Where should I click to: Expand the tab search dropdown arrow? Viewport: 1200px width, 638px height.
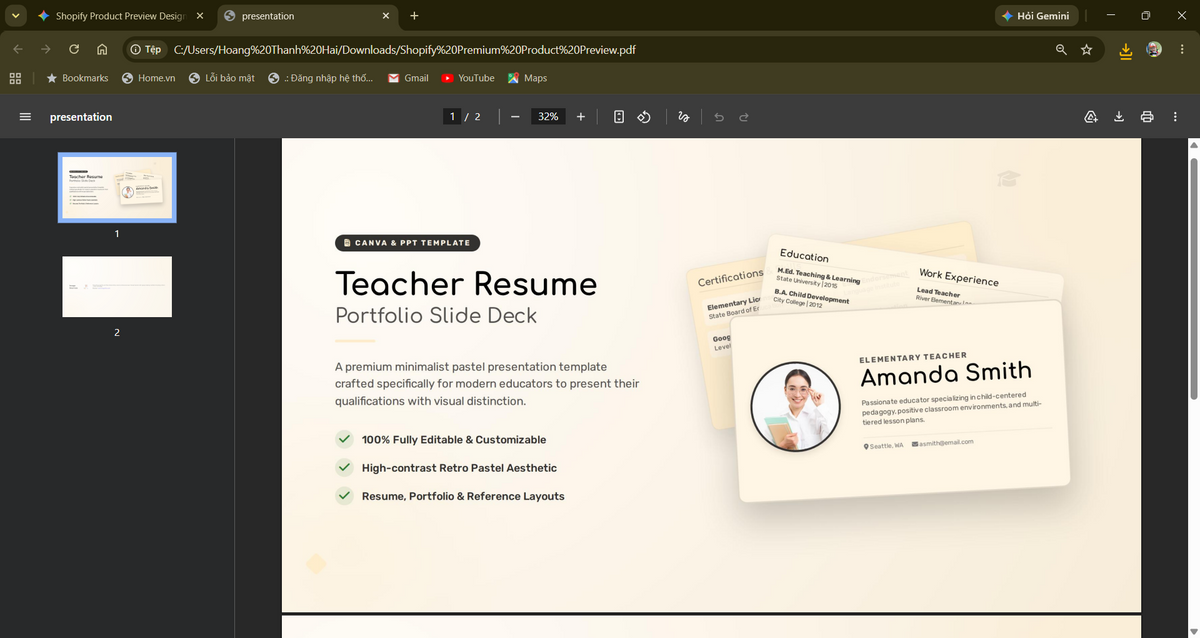click(15, 16)
